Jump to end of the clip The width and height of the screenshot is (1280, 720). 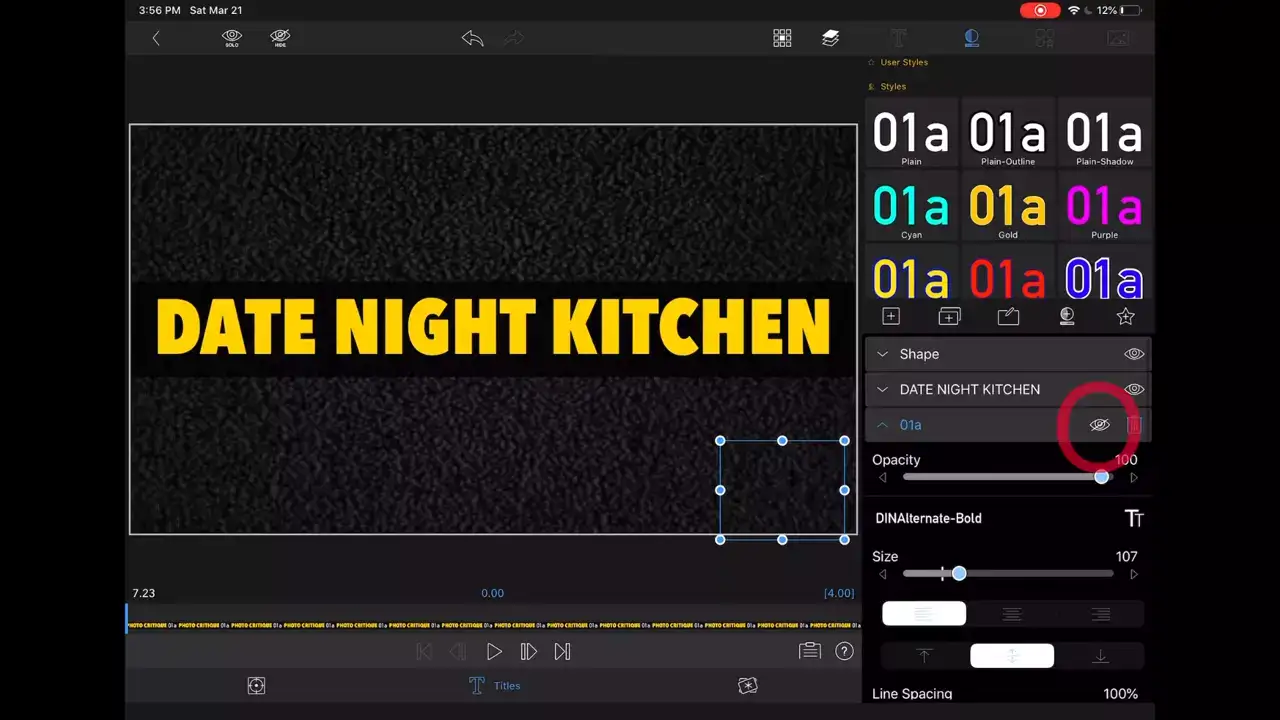point(562,652)
